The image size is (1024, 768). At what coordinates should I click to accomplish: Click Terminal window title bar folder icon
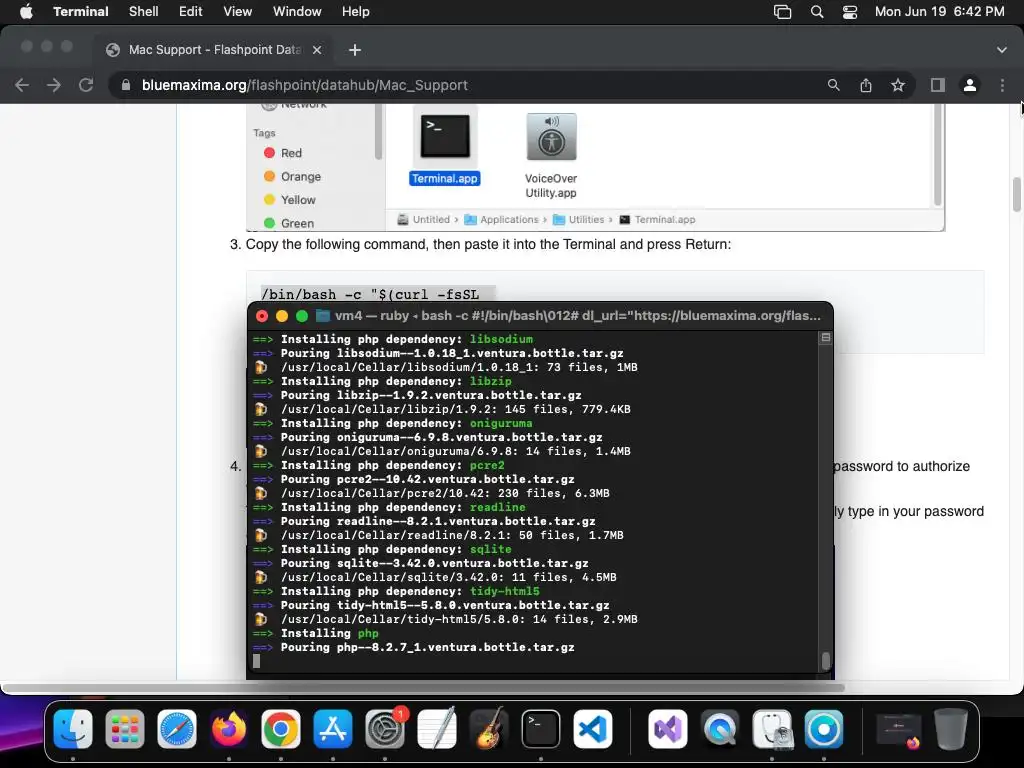coord(323,316)
